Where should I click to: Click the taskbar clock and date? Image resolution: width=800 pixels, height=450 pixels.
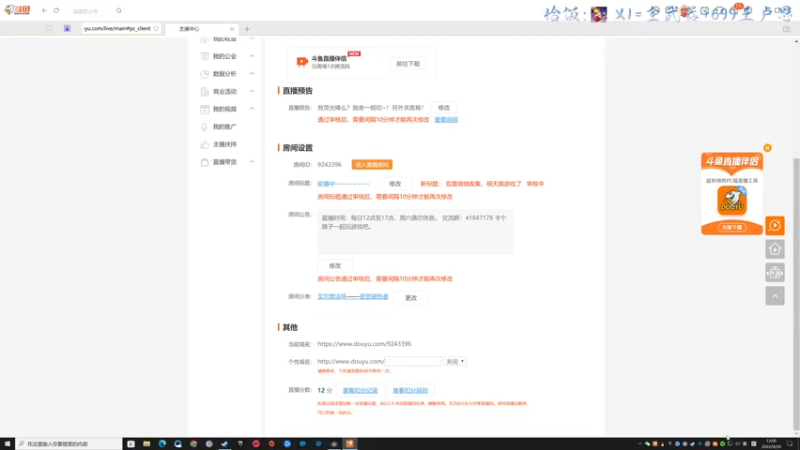[771, 444]
